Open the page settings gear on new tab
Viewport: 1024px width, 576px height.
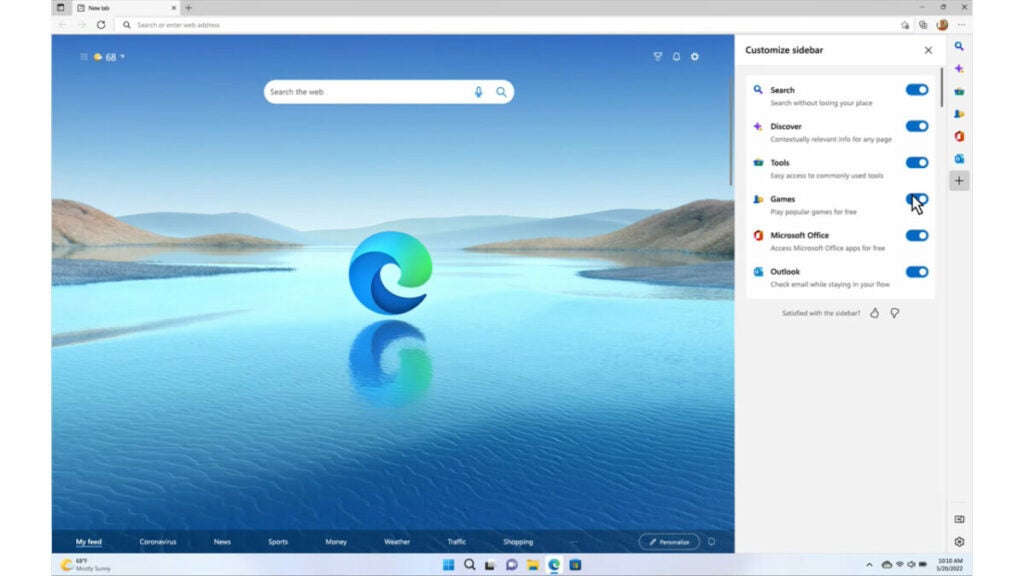(x=695, y=57)
